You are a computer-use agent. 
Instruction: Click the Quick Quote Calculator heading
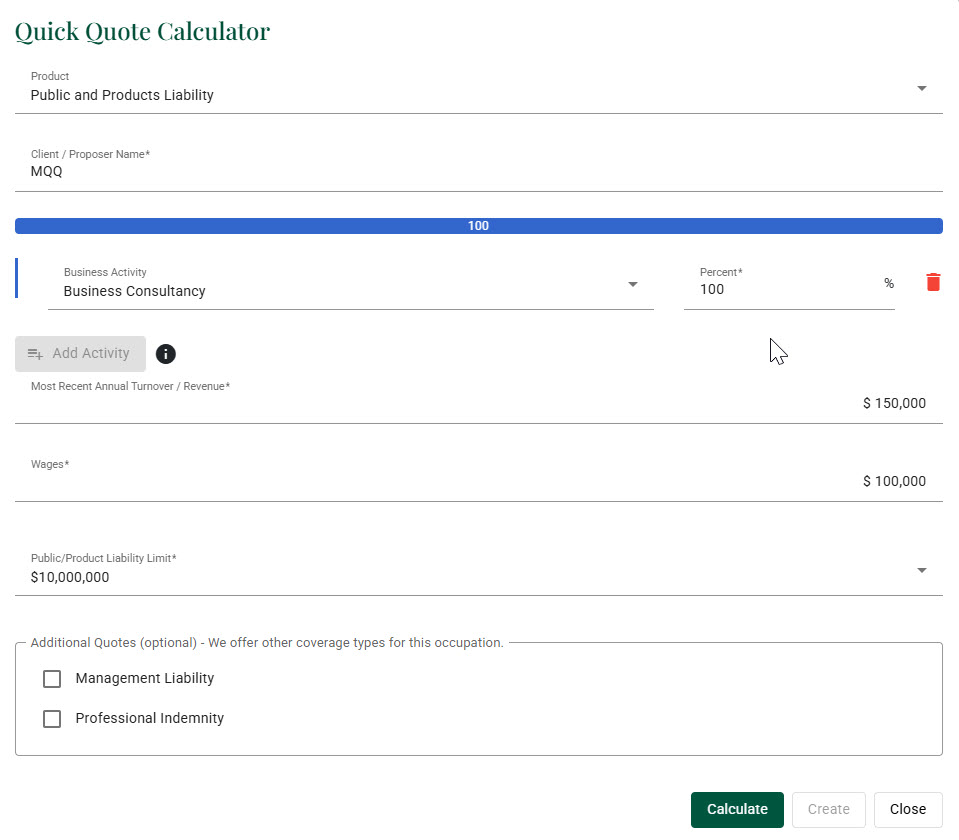(x=142, y=31)
